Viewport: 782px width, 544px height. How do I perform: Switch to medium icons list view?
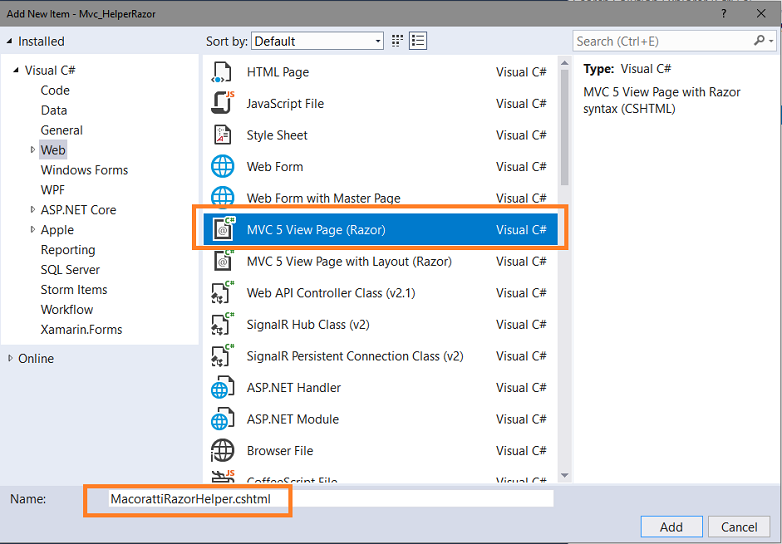click(418, 41)
